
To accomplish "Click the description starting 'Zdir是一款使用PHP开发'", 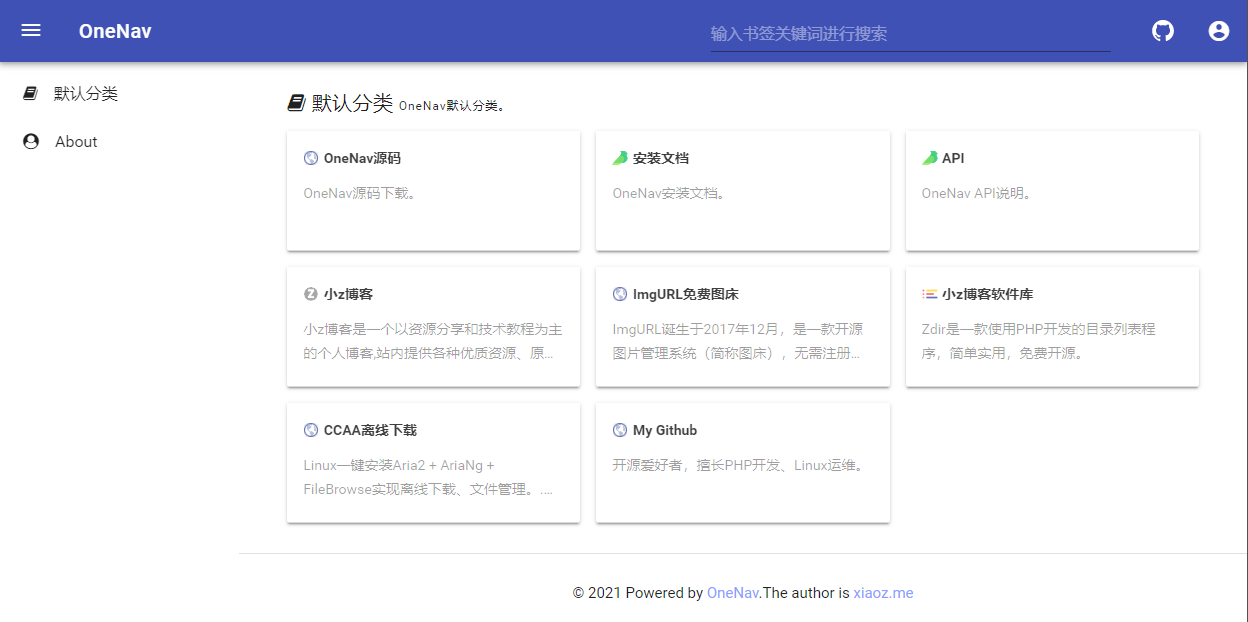I will (1039, 341).
